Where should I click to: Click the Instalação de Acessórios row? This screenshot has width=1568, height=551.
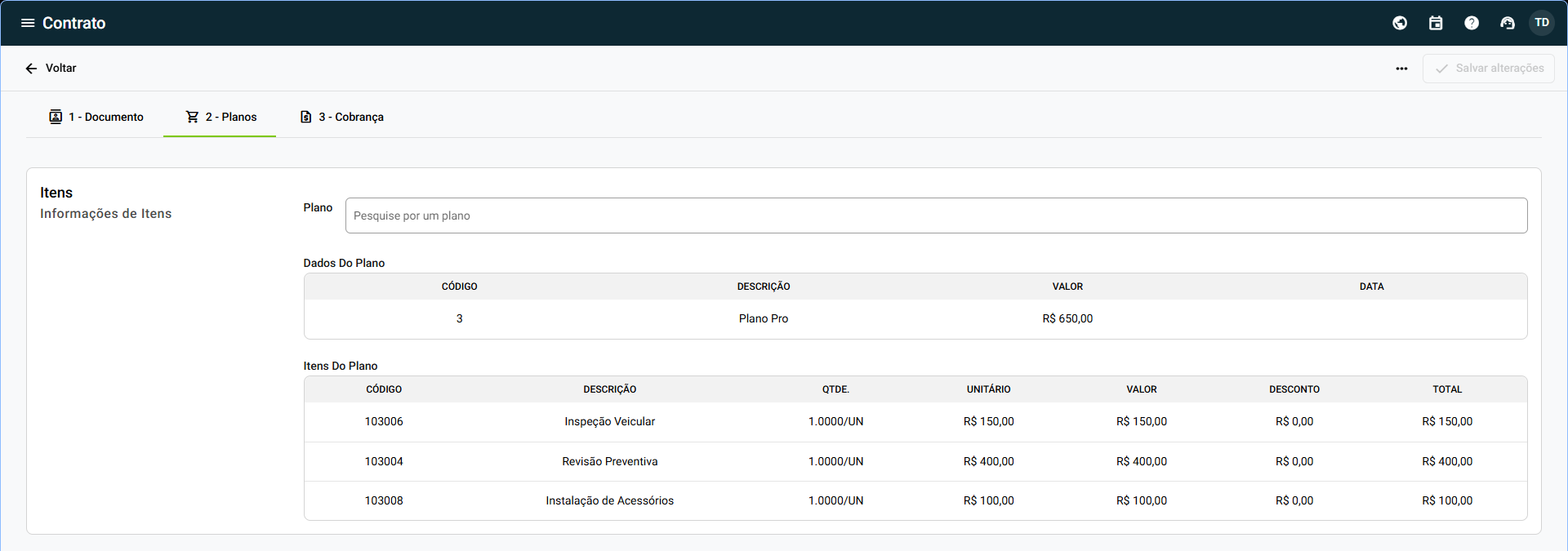point(609,500)
